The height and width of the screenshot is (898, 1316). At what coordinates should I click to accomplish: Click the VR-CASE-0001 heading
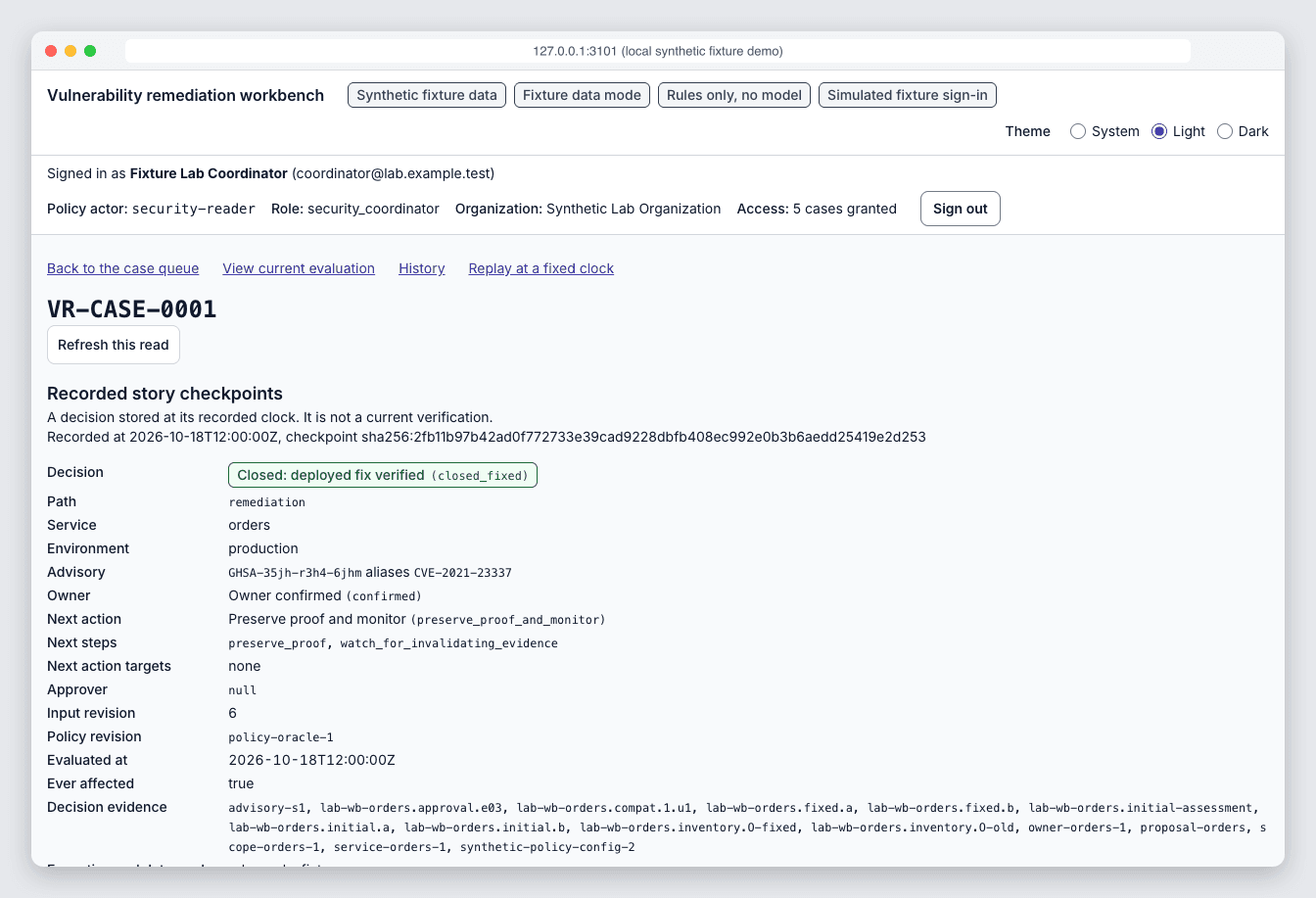tap(132, 309)
